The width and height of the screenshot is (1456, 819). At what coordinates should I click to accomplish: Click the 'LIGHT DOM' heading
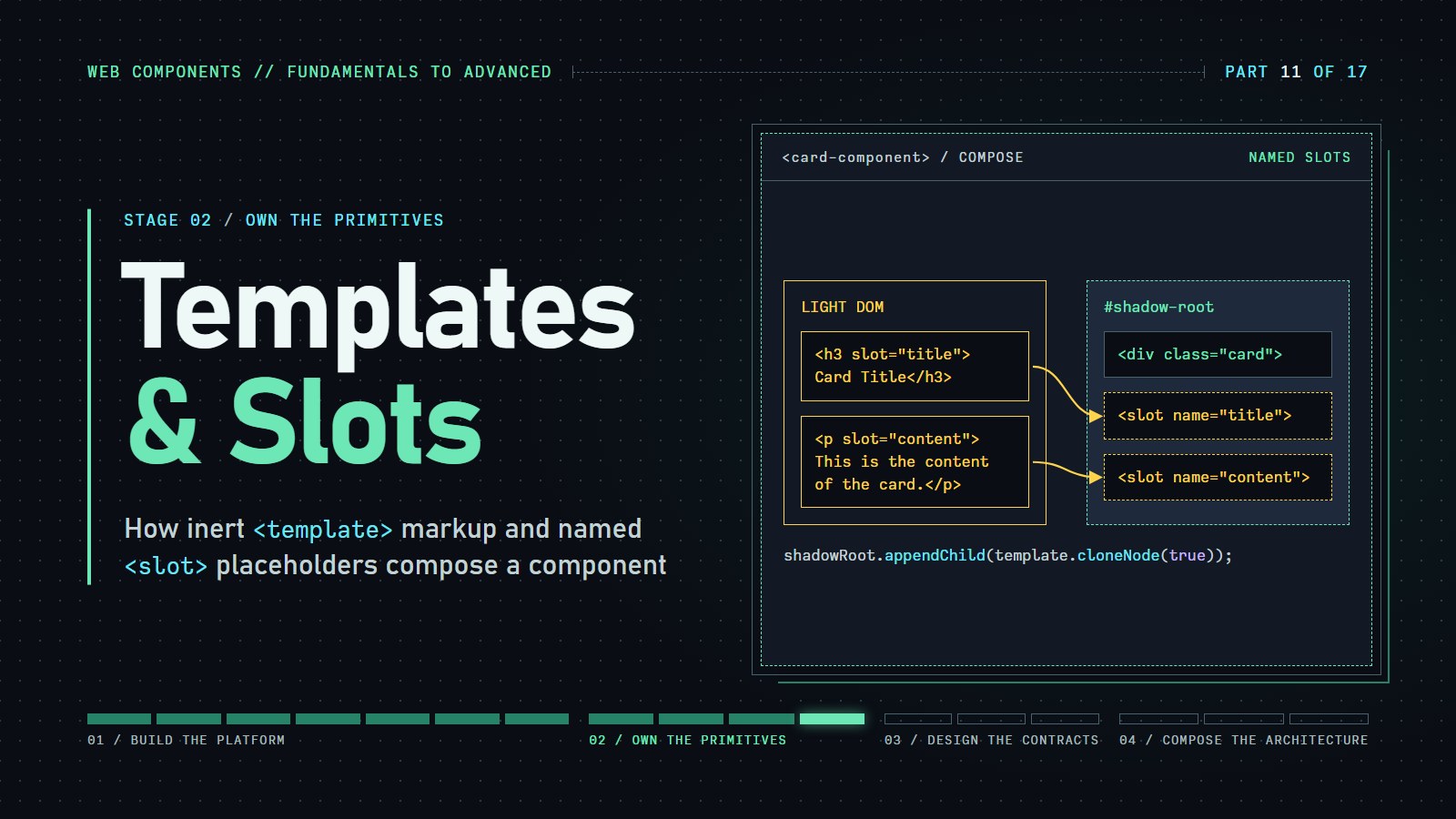click(843, 308)
